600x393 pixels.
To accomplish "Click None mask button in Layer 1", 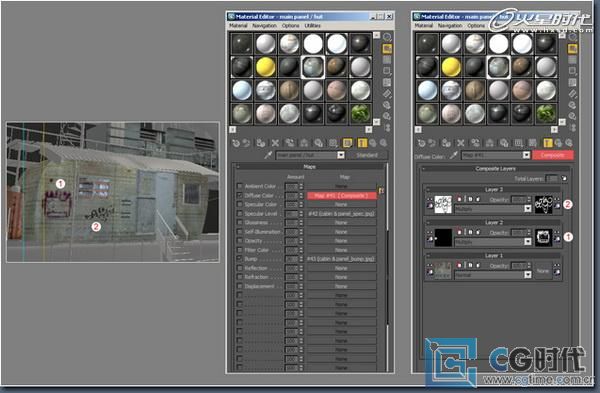I will (543, 271).
